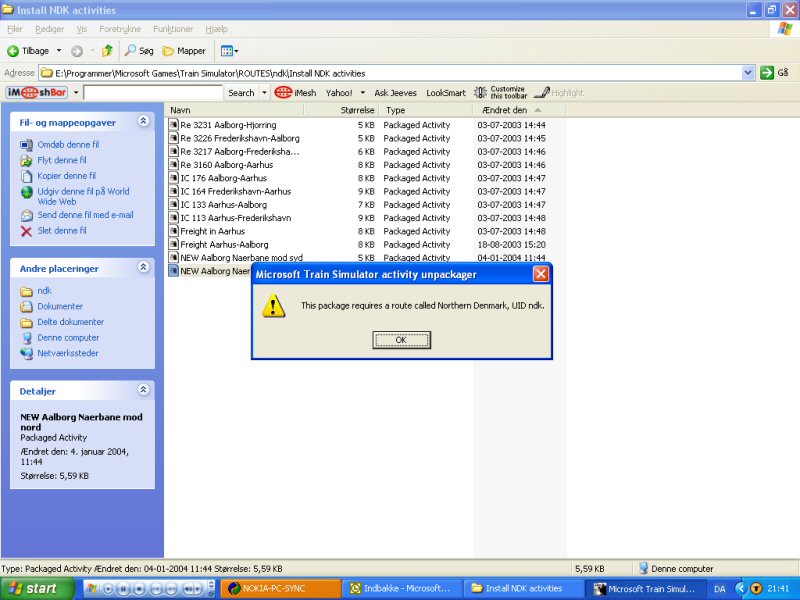The width and height of the screenshot is (800, 600).
Task: Click the green Tilbage back arrow
Action: (13, 51)
